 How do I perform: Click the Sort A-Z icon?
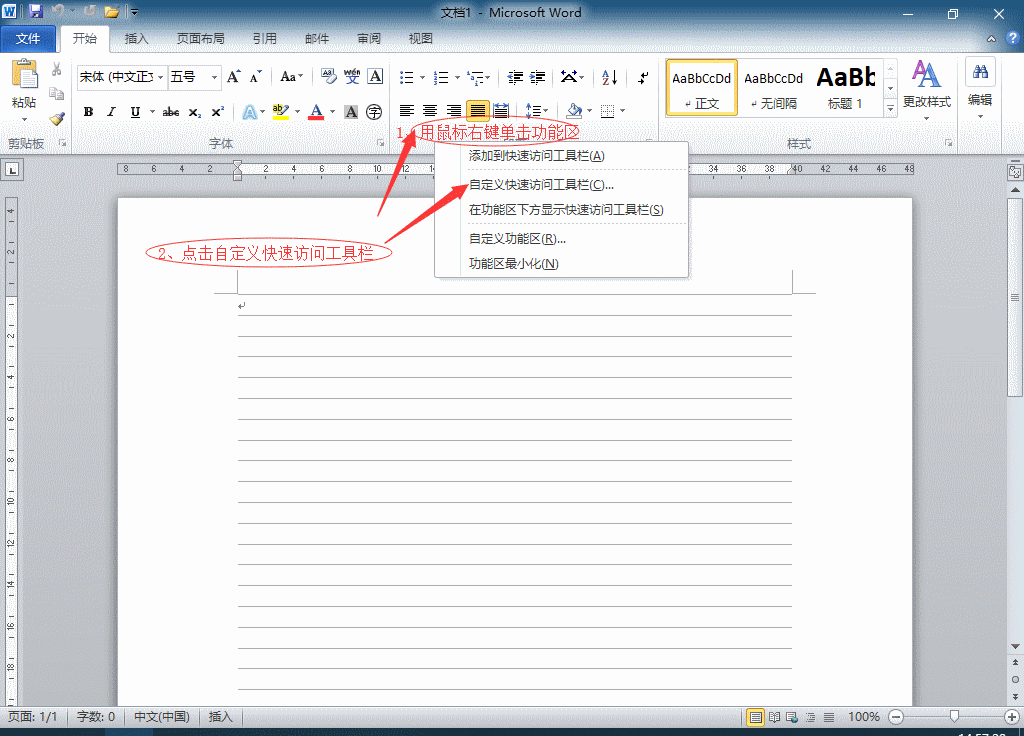(x=609, y=78)
